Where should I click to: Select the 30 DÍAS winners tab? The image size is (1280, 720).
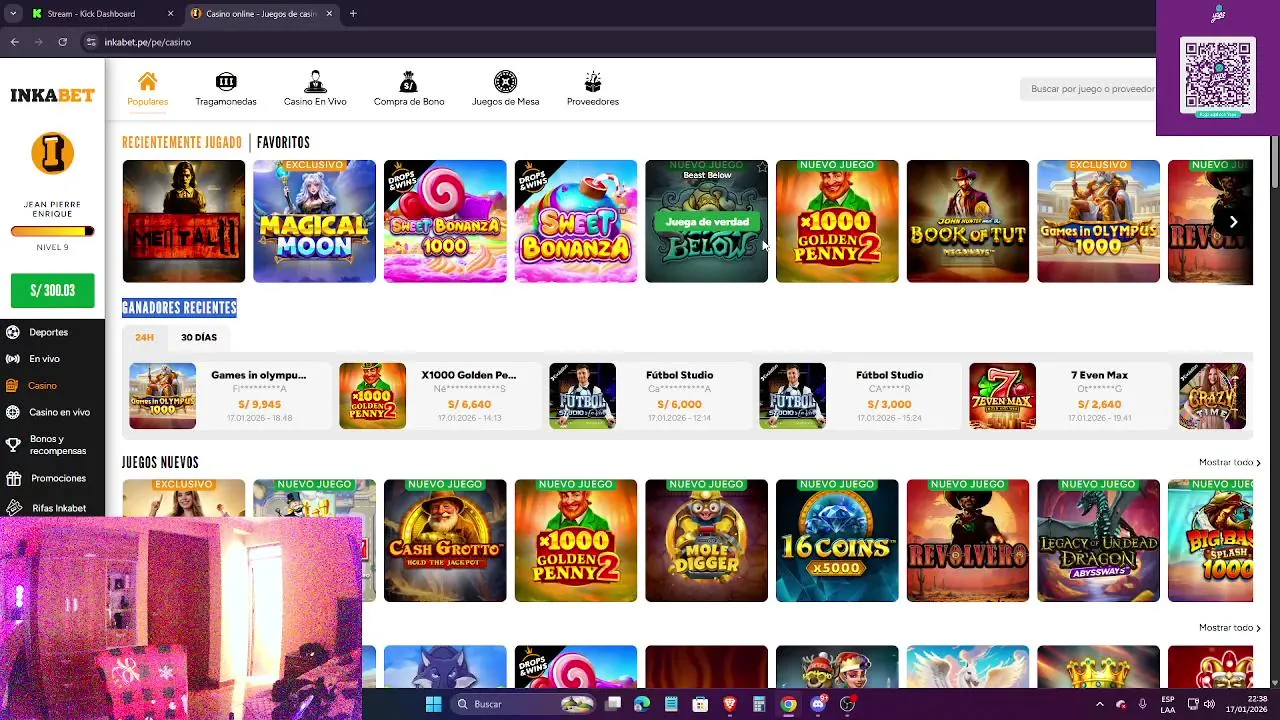[x=198, y=338]
